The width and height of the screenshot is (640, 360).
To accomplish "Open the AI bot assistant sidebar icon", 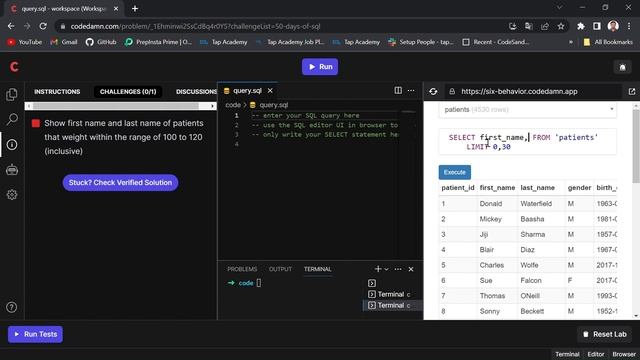I will (x=12, y=169).
